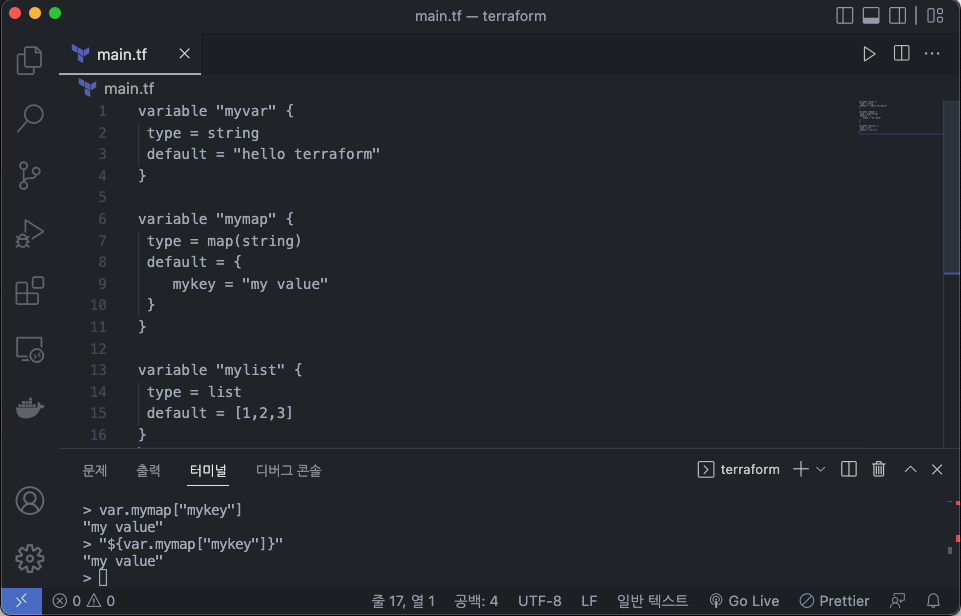Open the Manage gear menu

pyautogui.click(x=29, y=558)
